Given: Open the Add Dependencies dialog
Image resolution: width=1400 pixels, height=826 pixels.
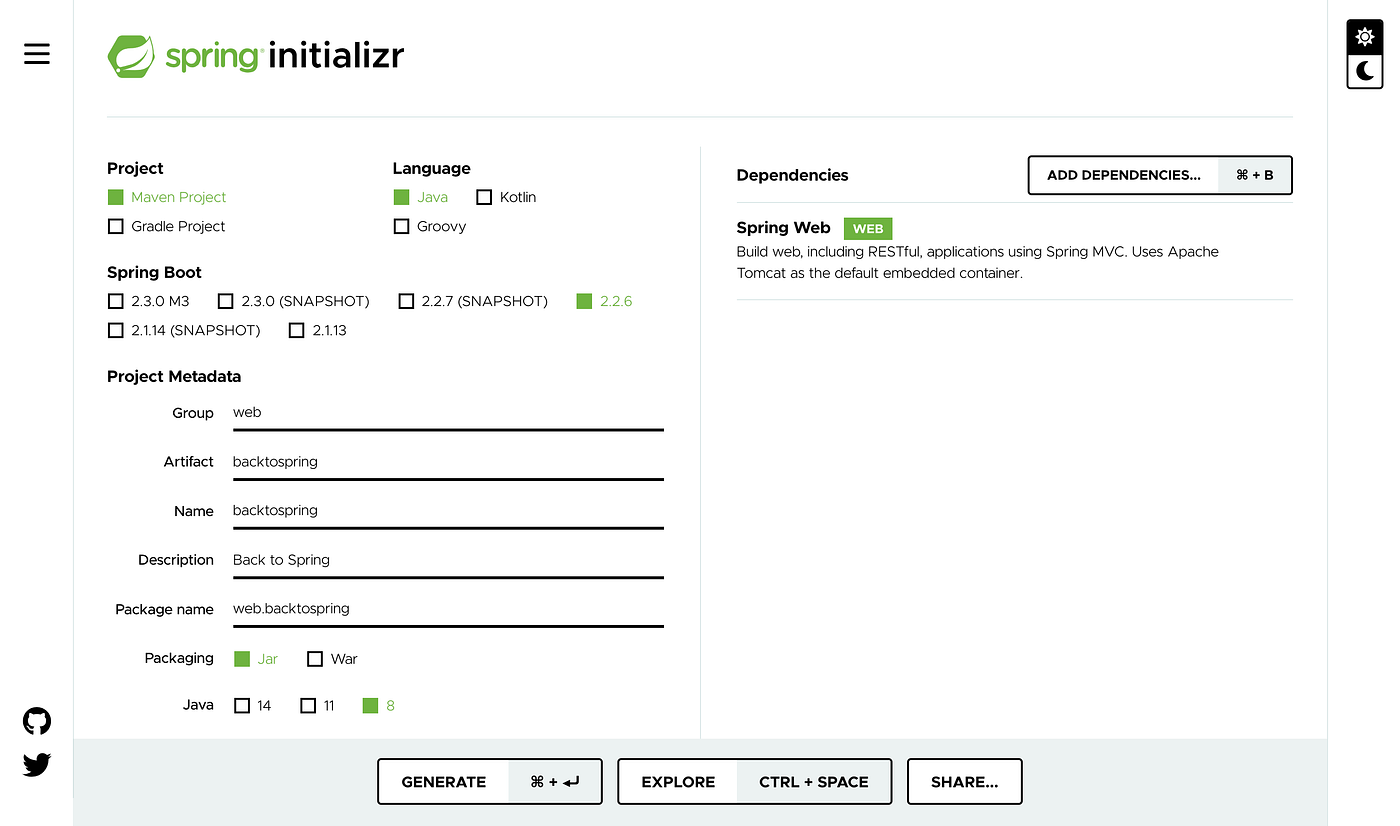Looking at the screenshot, I should click(x=1122, y=175).
